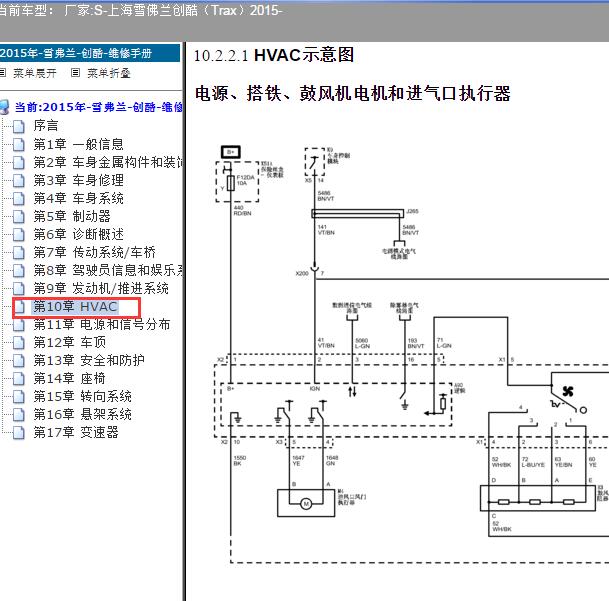Click the page icon beside 第6章
This screenshot has height=601, width=609.
tap(19, 235)
